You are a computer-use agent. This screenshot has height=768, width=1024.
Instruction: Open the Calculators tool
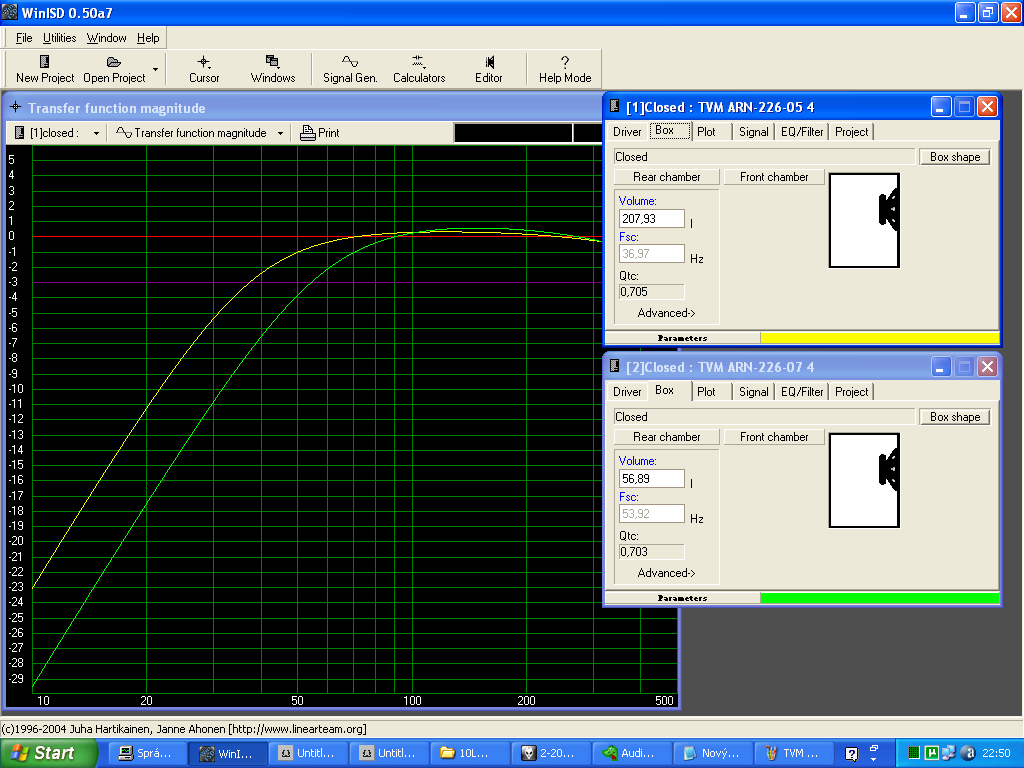pos(419,69)
